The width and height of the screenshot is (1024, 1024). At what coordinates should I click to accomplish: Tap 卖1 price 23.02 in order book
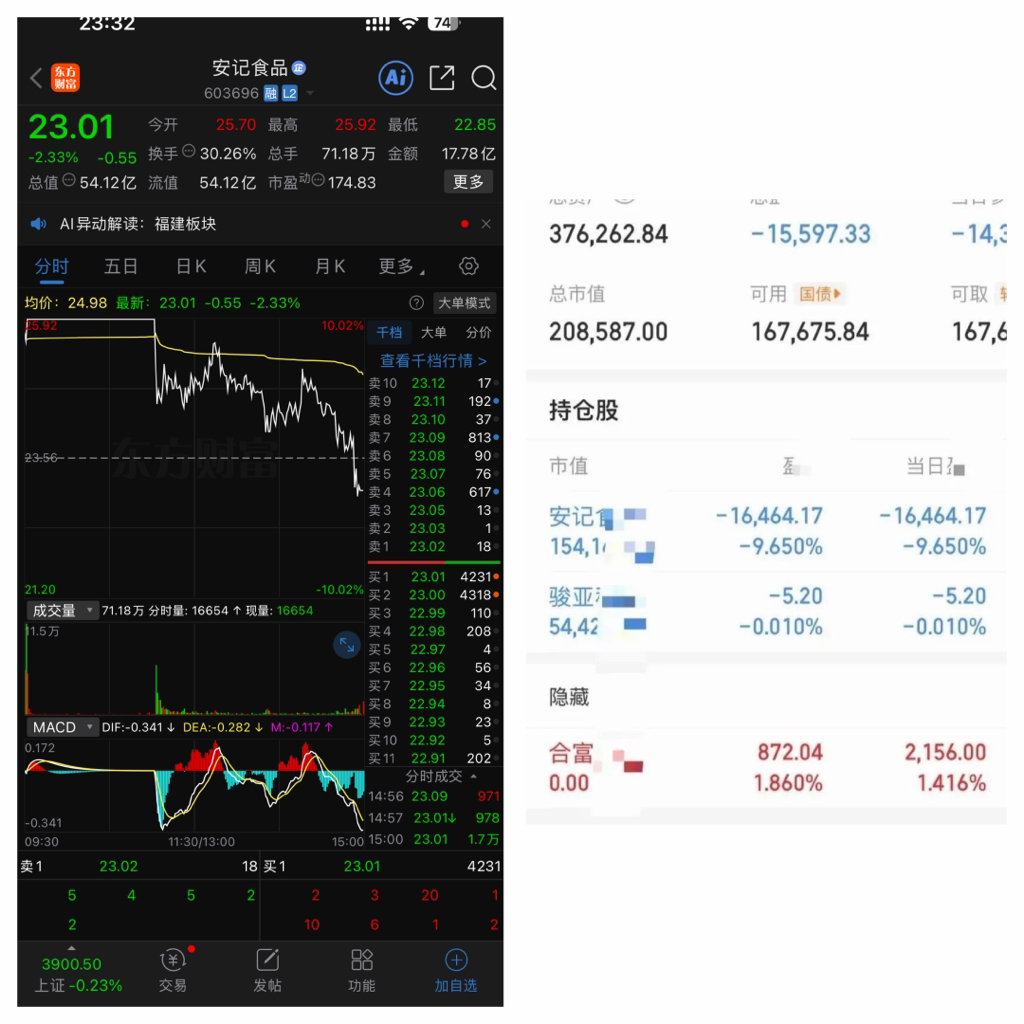click(434, 547)
